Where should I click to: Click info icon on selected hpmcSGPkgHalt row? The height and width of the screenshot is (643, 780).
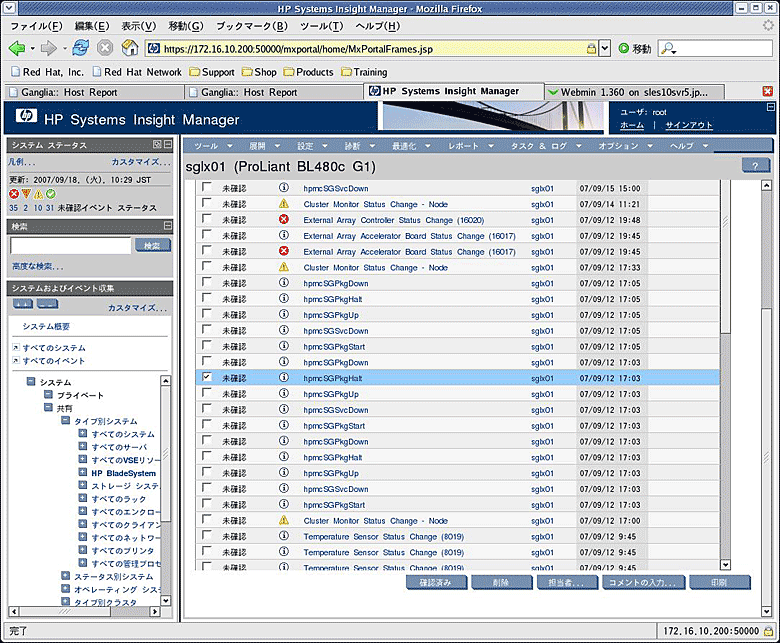tap(284, 377)
